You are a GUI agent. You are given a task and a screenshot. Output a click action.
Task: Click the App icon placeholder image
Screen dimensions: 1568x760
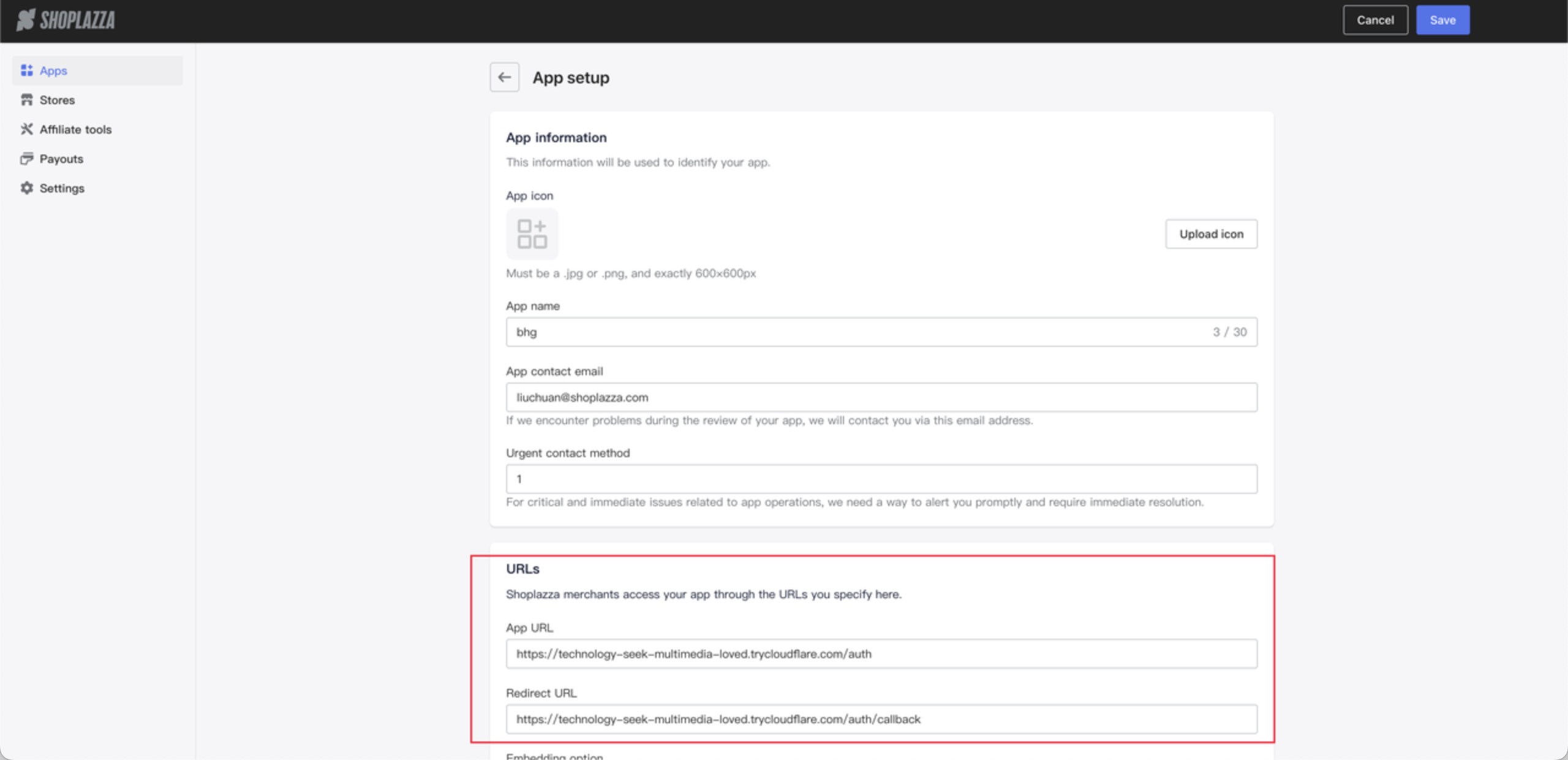(532, 234)
